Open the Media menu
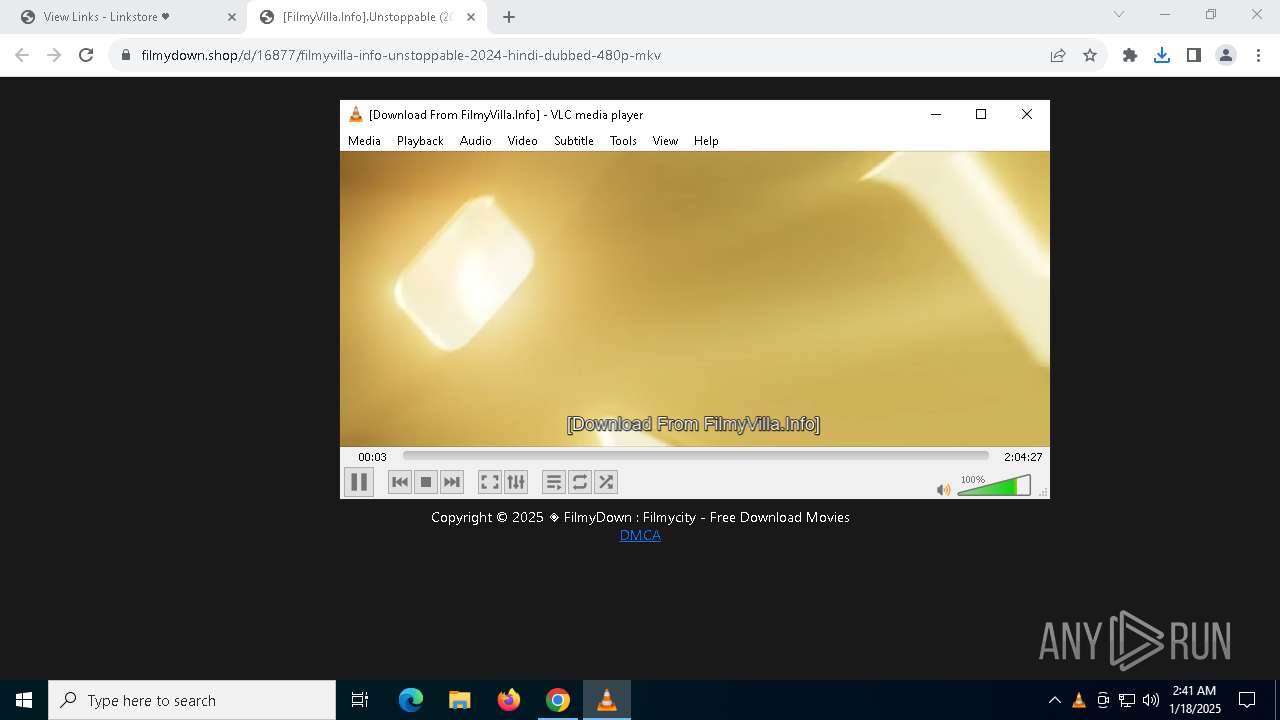Image resolution: width=1280 pixels, height=720 pixels. 364,141
